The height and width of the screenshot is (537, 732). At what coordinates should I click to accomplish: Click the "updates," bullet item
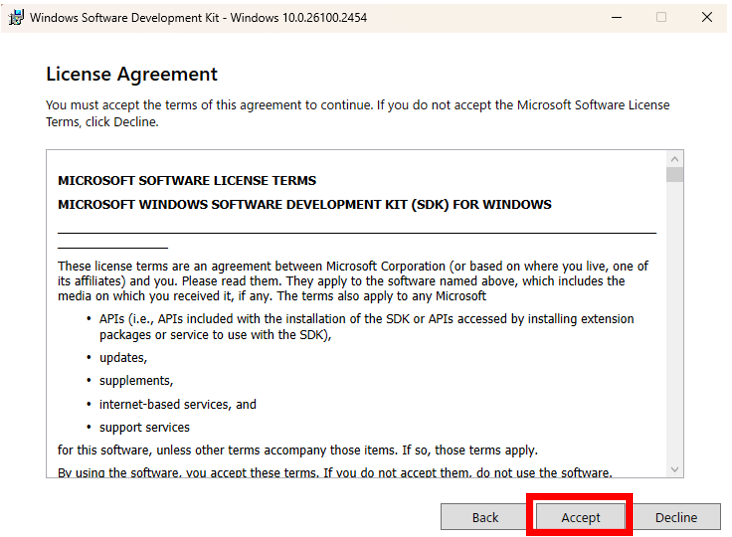point(123,357)
